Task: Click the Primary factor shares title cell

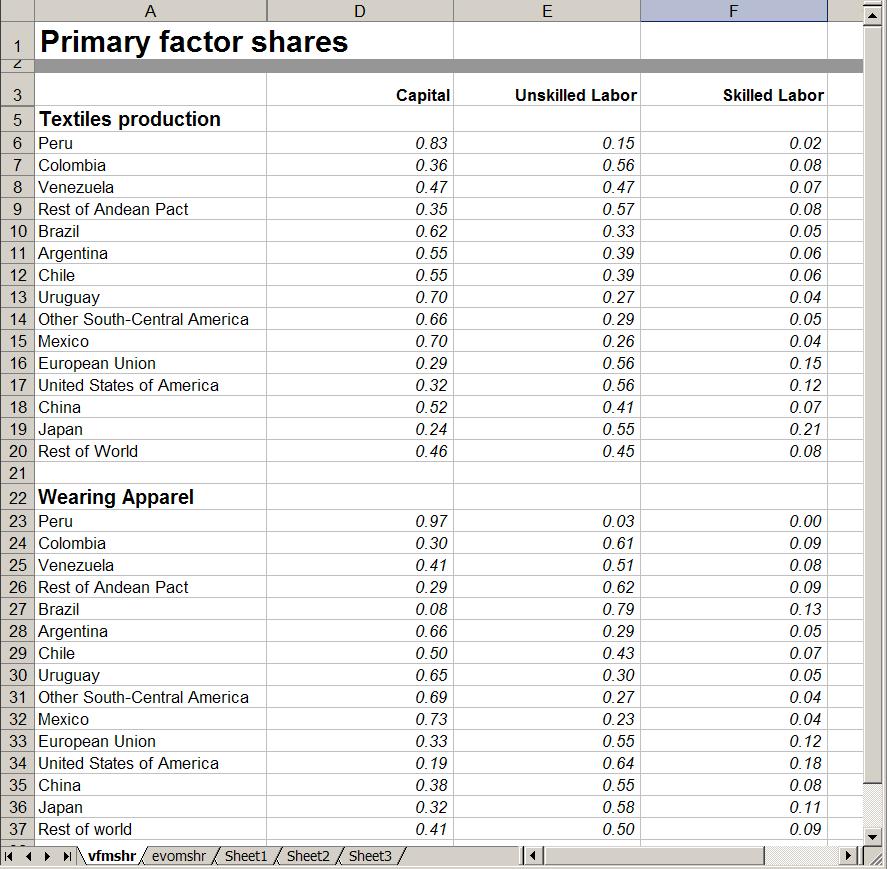Action: (193, 42)
